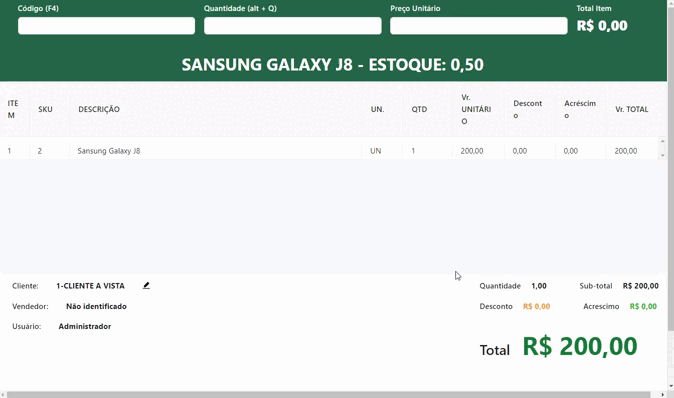674x398 pixels.
Task: Click the Preço Unitário input field
Action: point(478,26)
